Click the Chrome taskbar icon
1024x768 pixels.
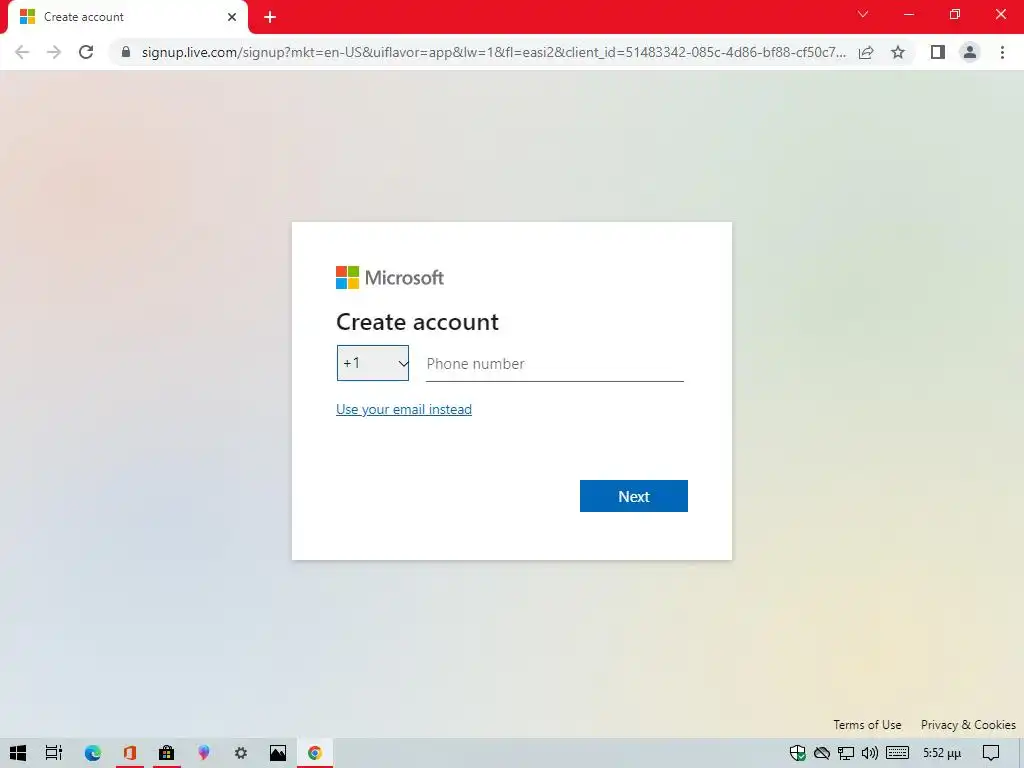click(x=315, y=753)
